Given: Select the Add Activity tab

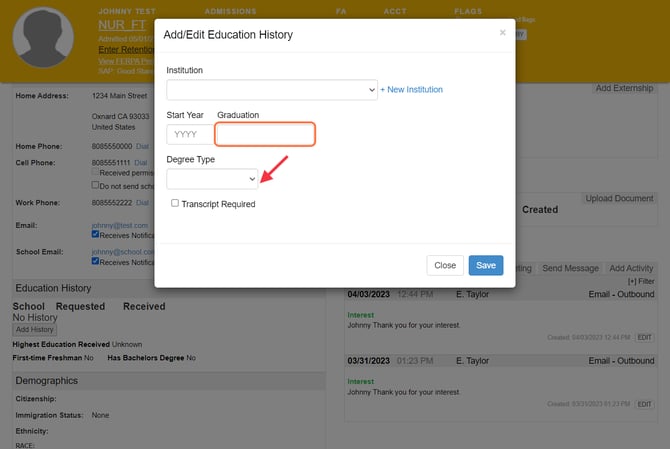Looking at the screenshot, I should [631, 268].
